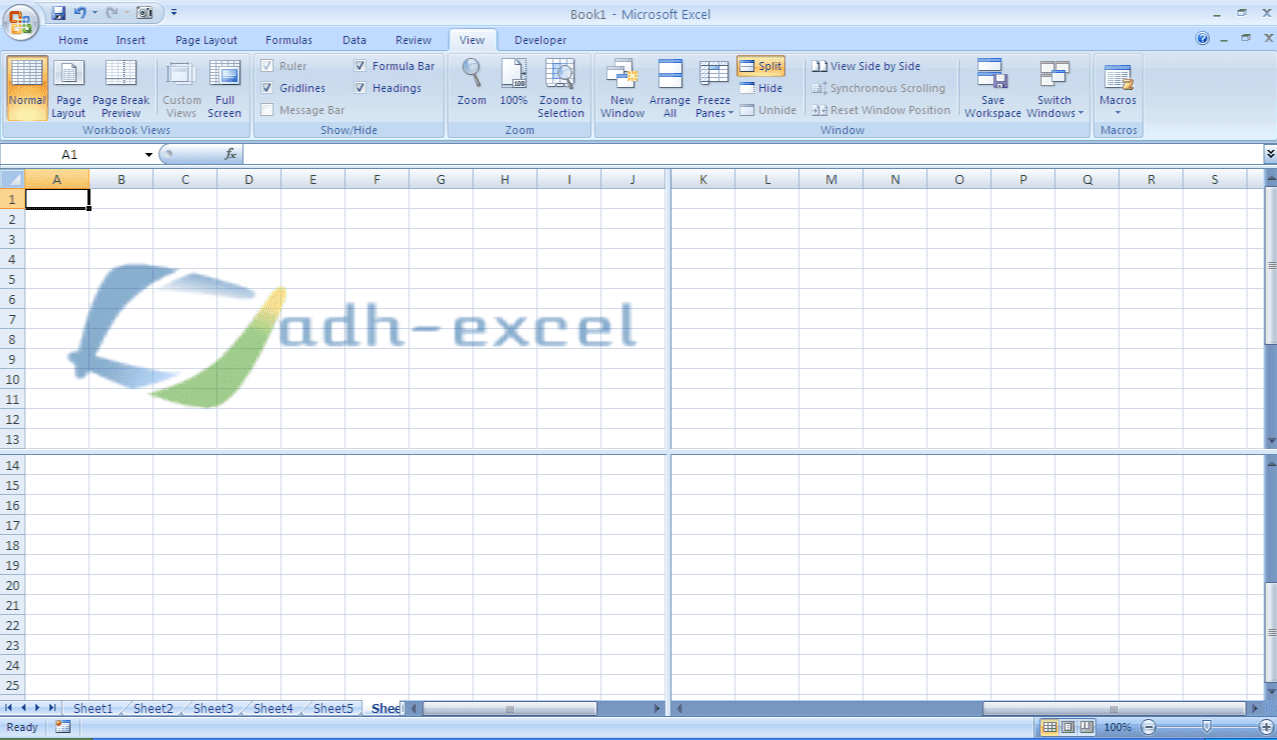Viewport: 1277px width, 740px height.
Task: Click the Zoom Out minus button
Action: 1149,727
